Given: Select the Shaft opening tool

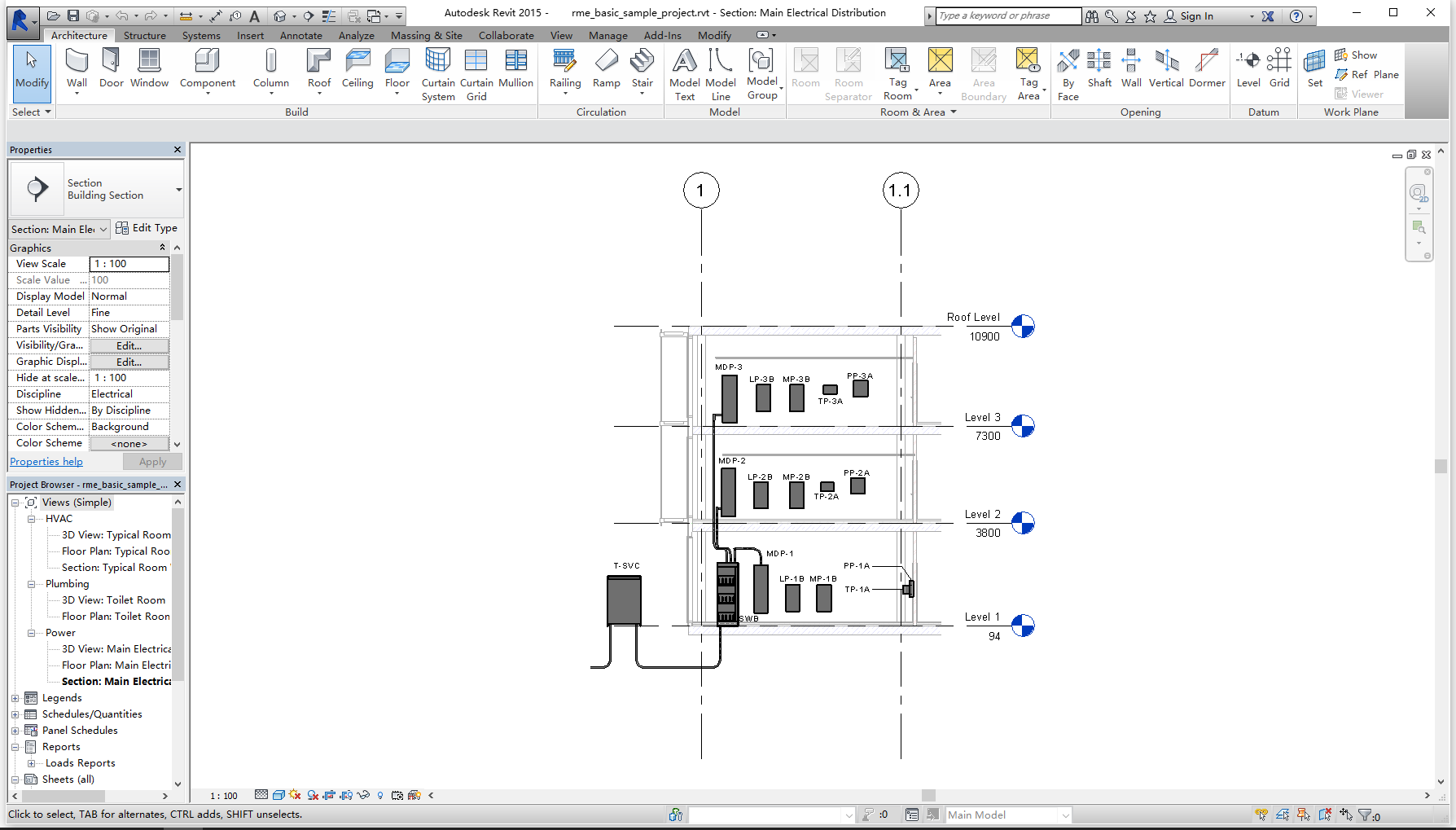Looking at the screenshot, I should click(1099, 69).
